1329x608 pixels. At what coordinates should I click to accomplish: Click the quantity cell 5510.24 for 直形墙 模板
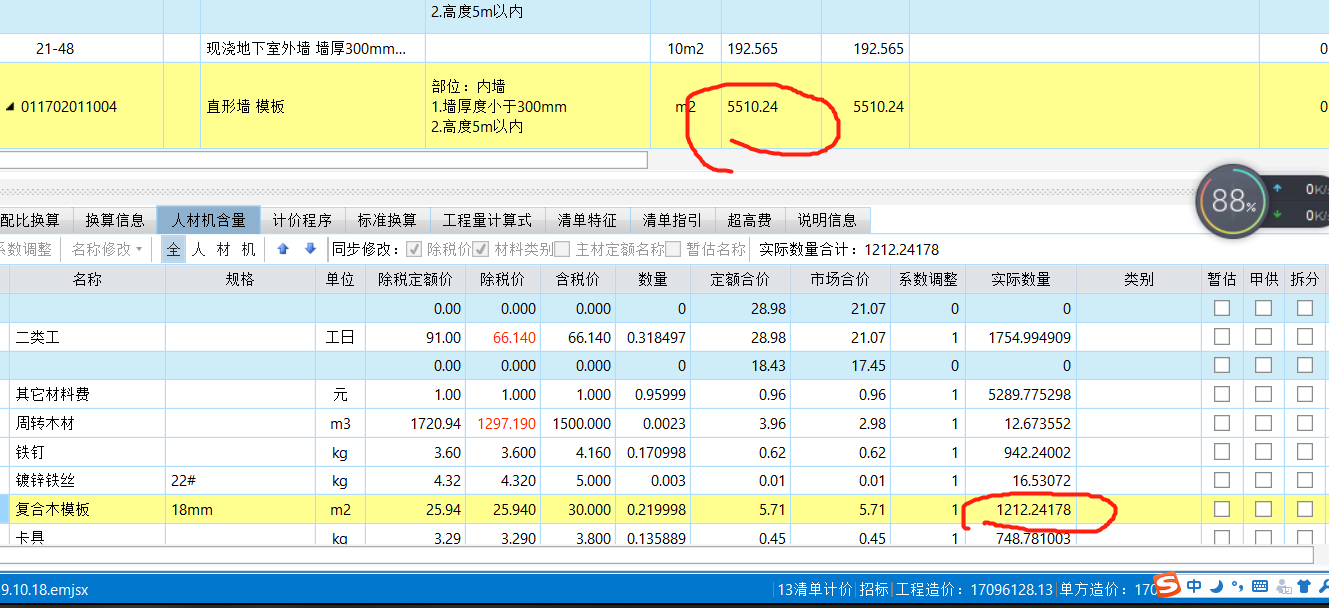coord(769,107)
